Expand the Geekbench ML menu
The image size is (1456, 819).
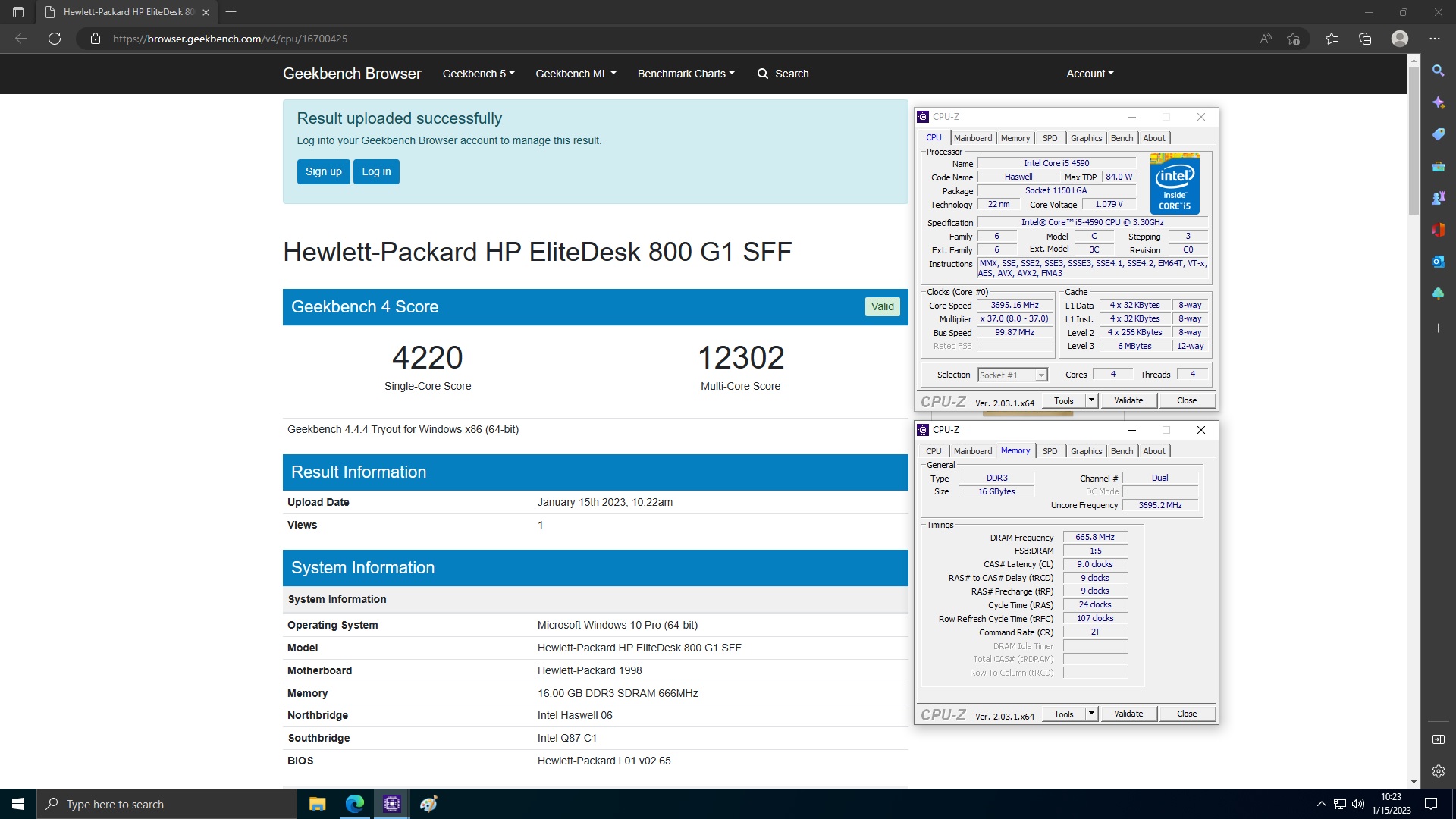click(576, 74)
